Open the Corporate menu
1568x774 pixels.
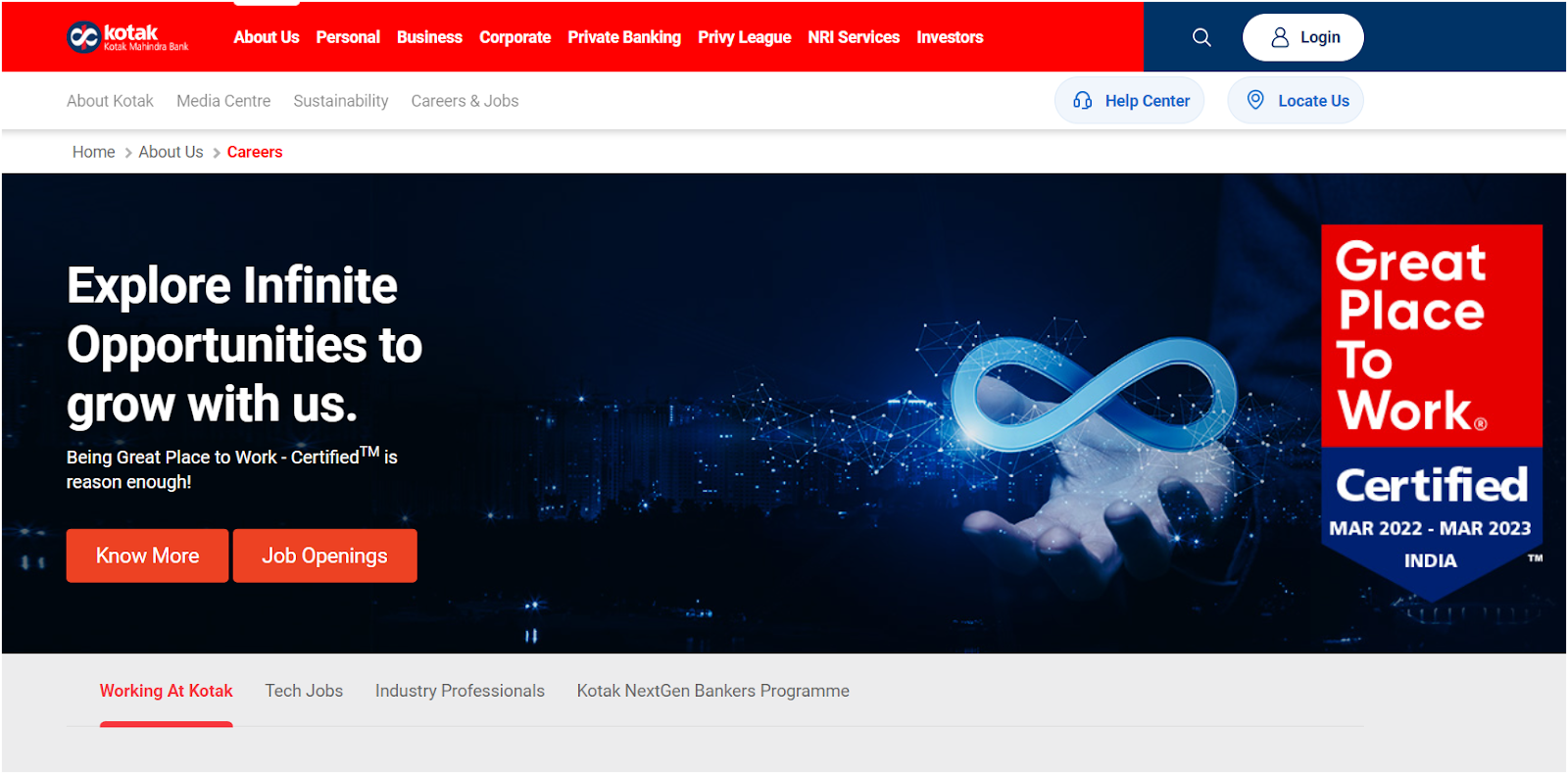pos(514,37)
